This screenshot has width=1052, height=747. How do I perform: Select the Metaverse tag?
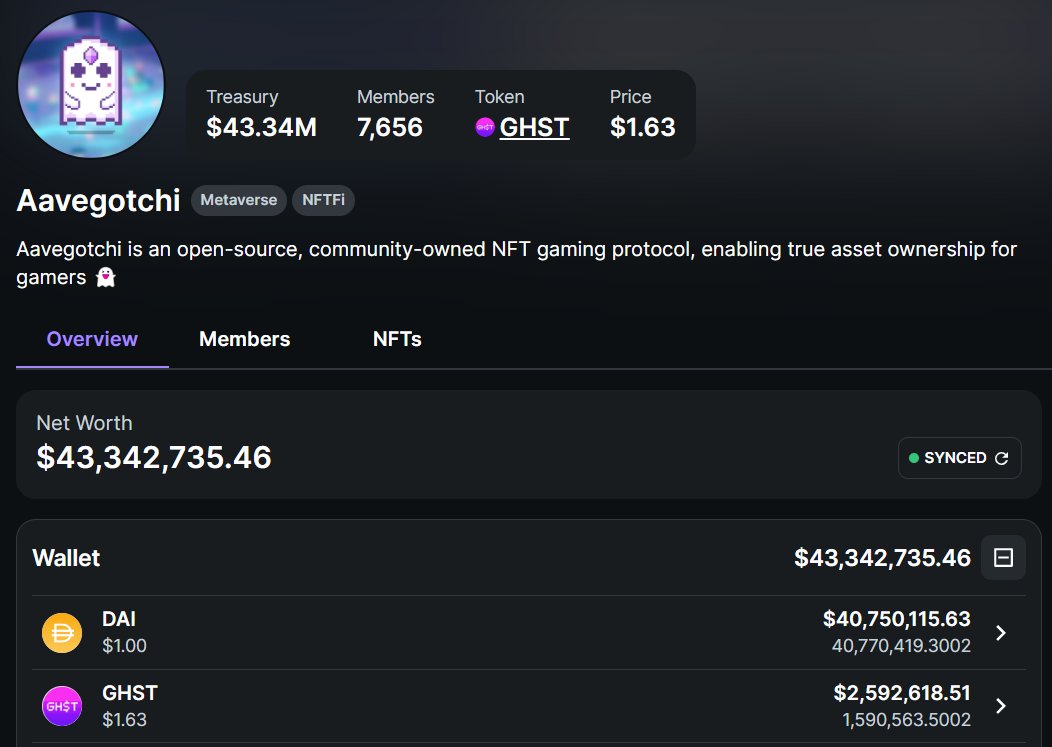click(x=239, y=200)
